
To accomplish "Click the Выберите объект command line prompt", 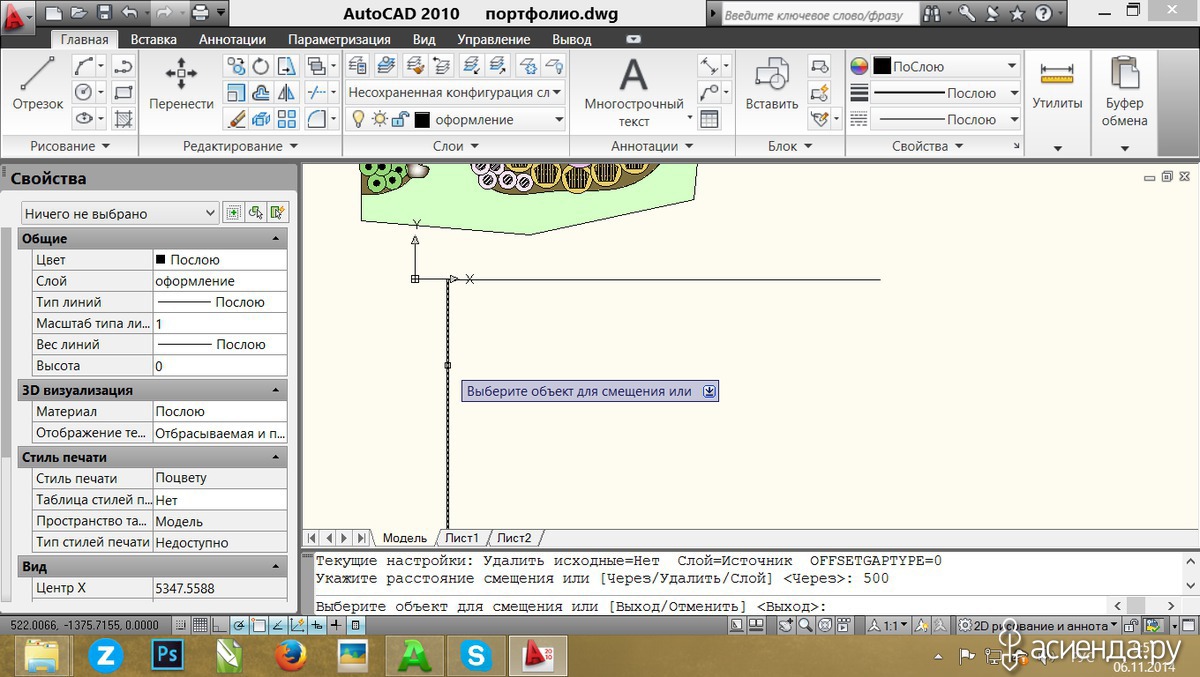I will (570, 606).
